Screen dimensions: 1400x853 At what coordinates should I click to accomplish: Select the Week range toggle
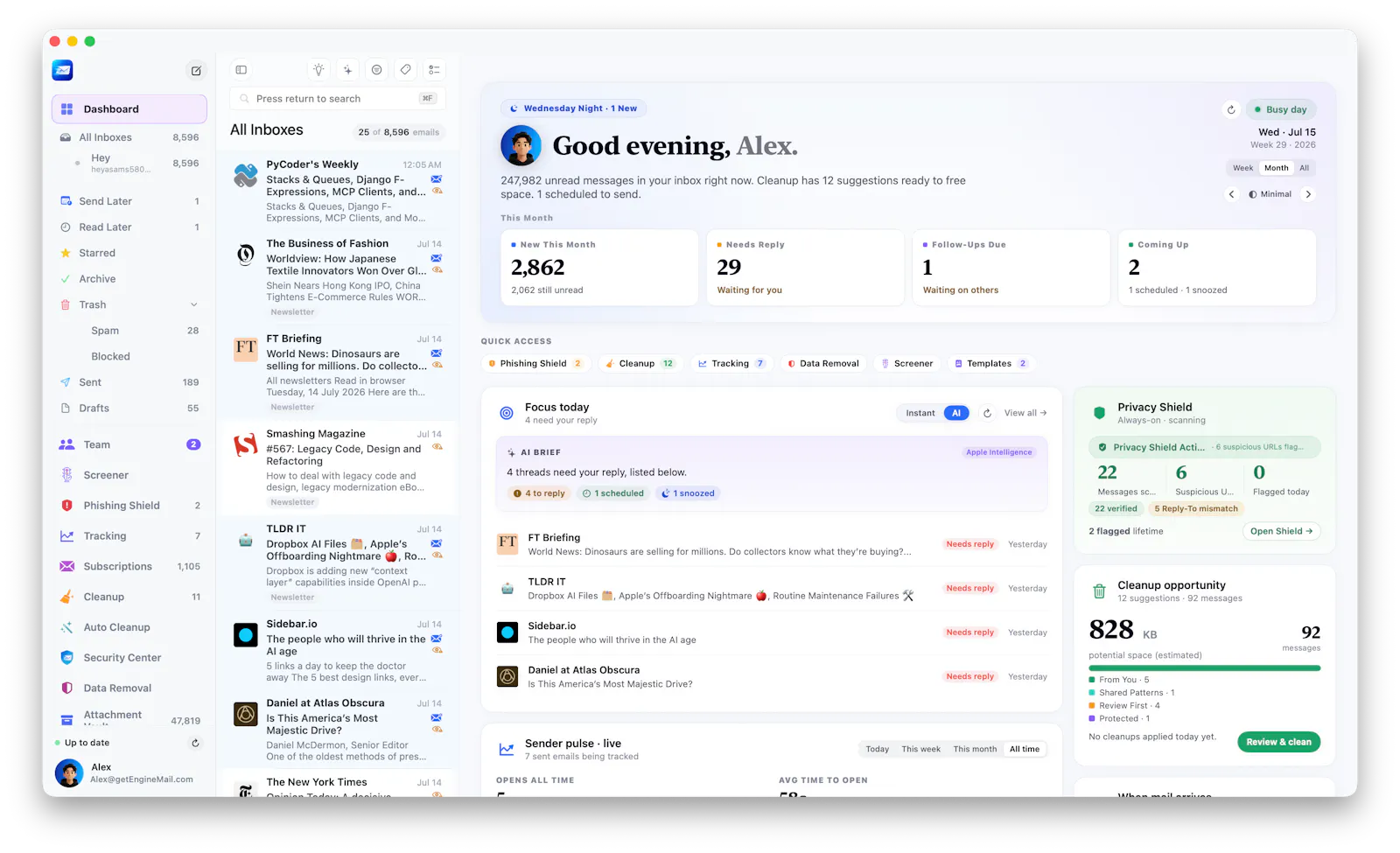pos(1242,168)
